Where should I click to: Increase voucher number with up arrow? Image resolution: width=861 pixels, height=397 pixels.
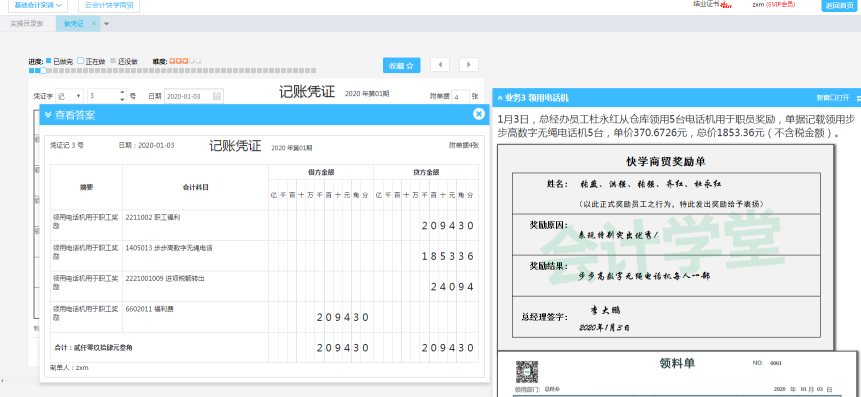[x=122, y=93]
